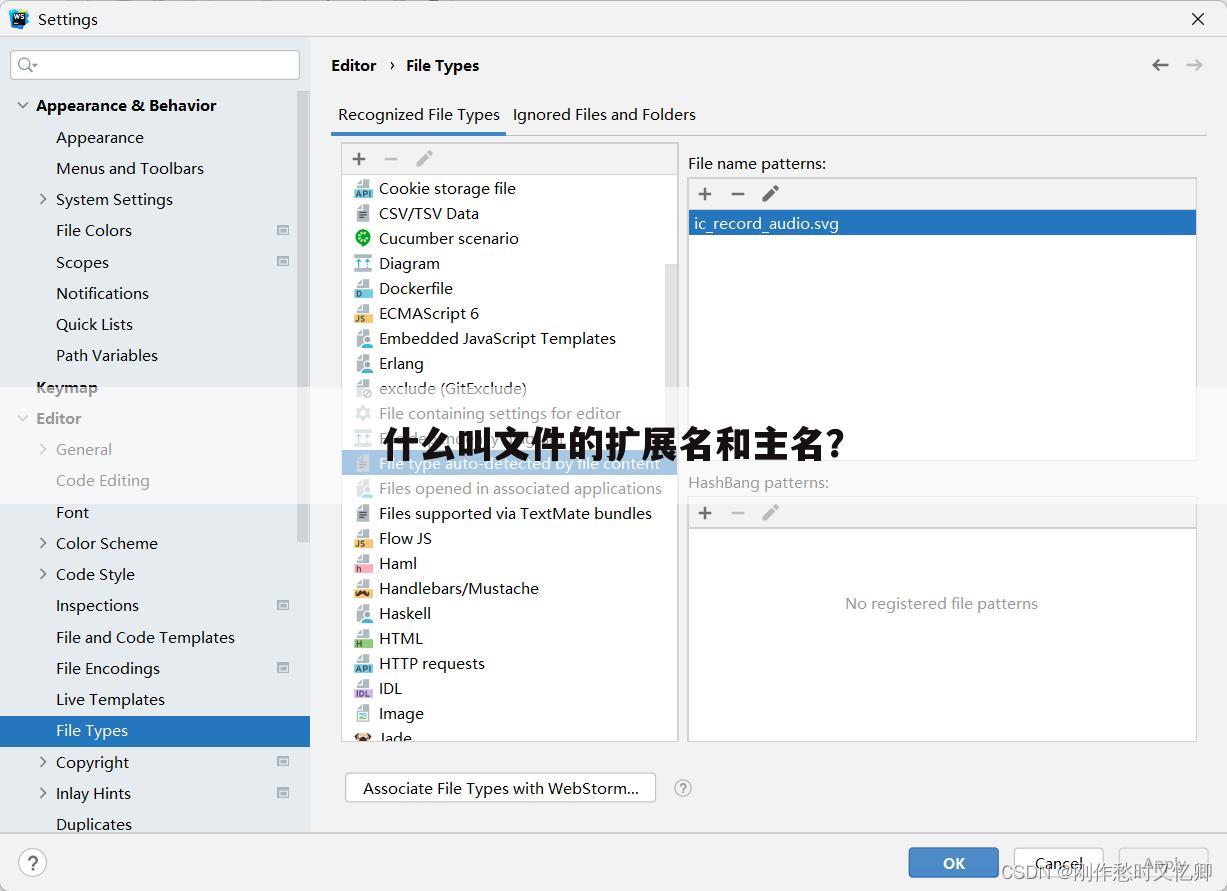
Task: Open Live Templates settings
Action: click(110, 699)
